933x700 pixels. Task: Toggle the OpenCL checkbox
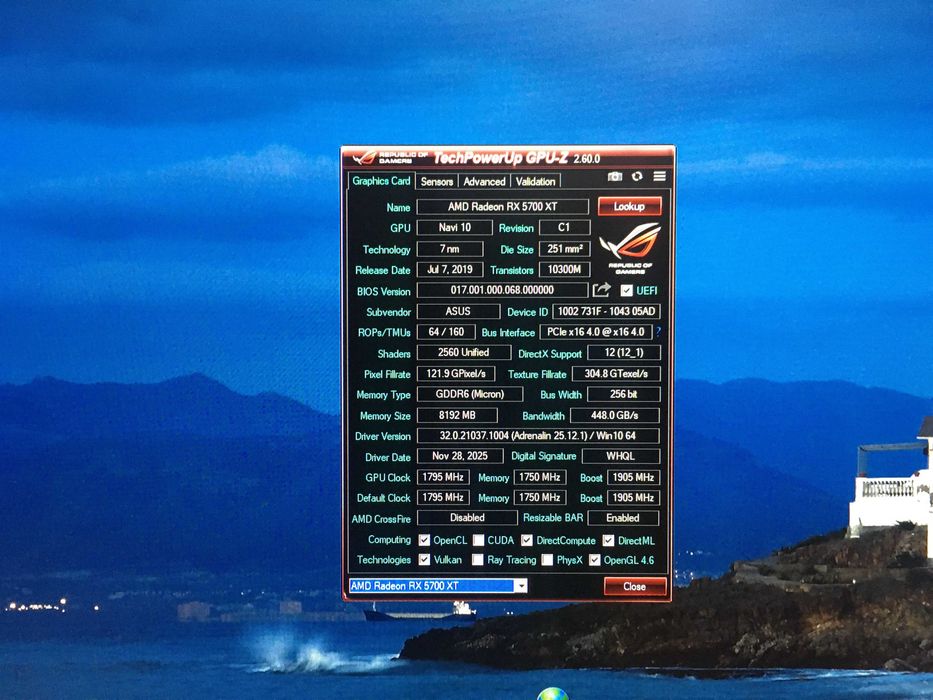click(424, 540)
